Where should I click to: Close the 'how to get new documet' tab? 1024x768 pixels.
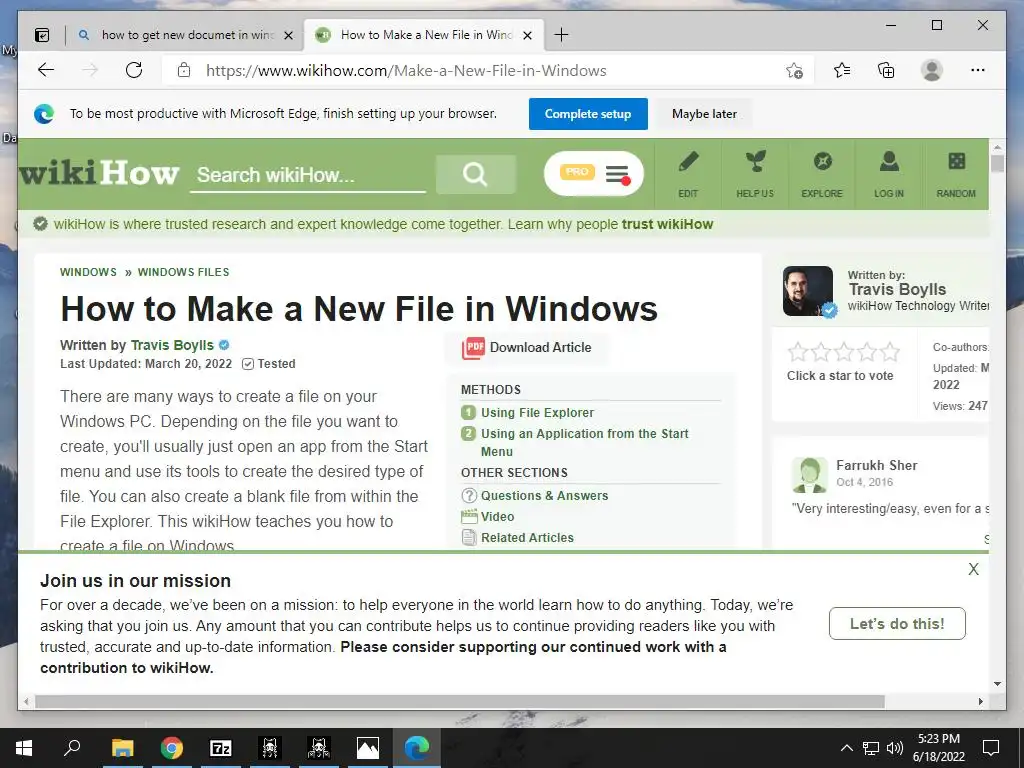click(x=288, y=35)
